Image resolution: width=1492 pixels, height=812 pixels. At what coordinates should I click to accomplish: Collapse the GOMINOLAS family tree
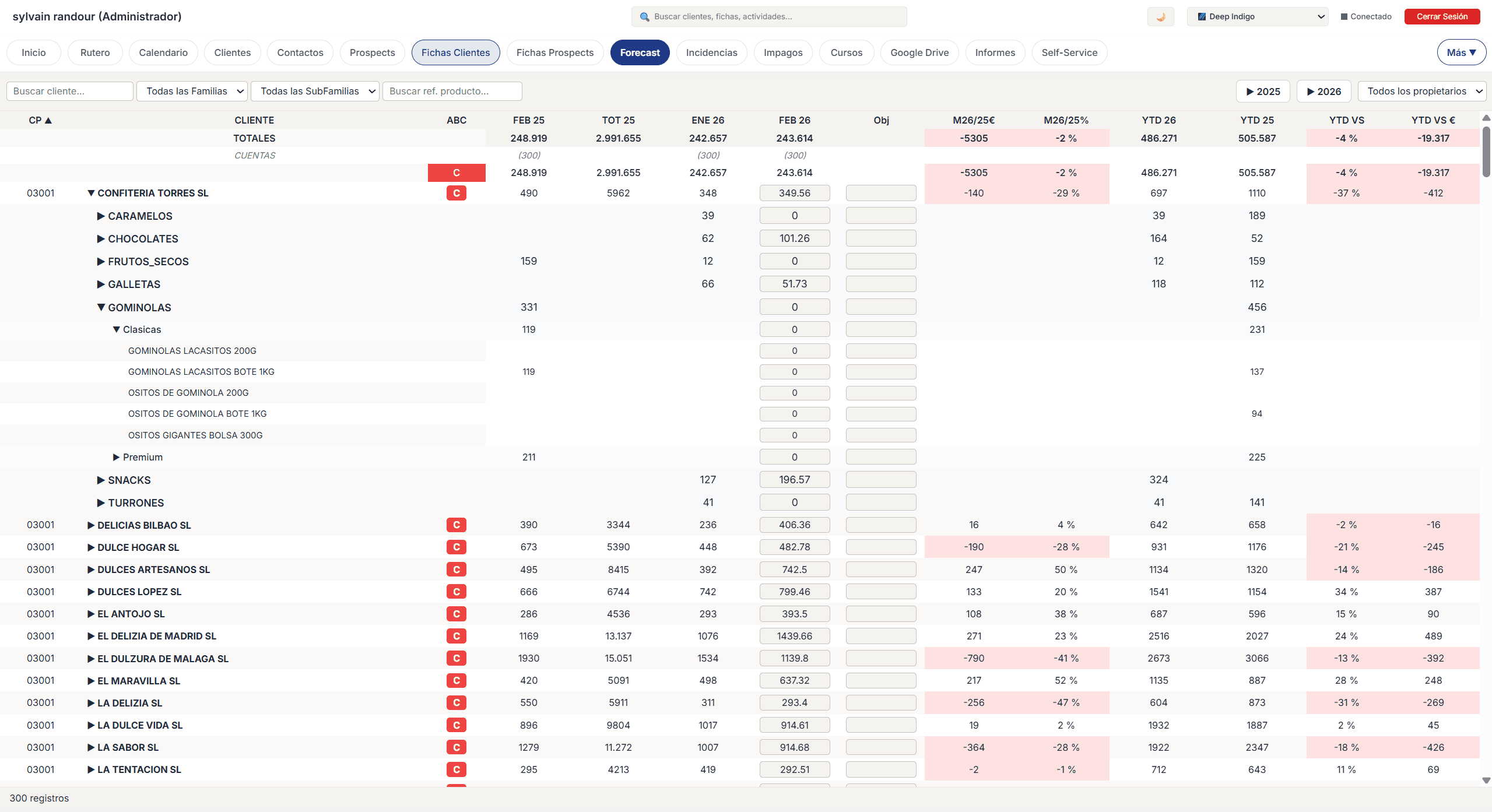(100, 307)
